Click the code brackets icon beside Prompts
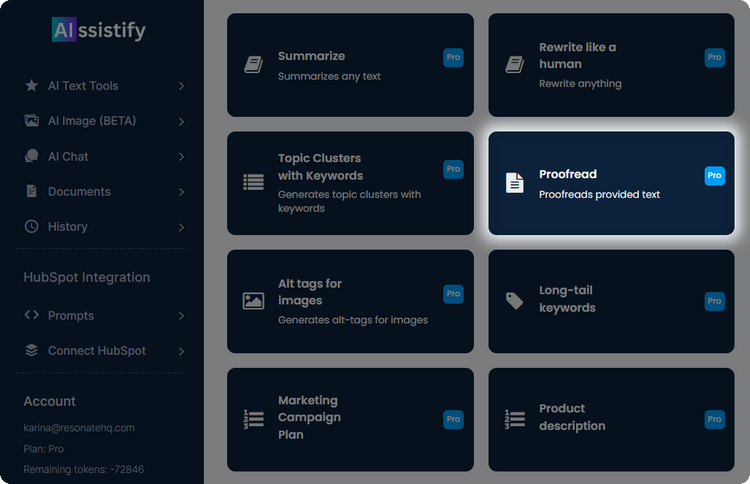The image size is (750, 484). [x=31, y=316]
